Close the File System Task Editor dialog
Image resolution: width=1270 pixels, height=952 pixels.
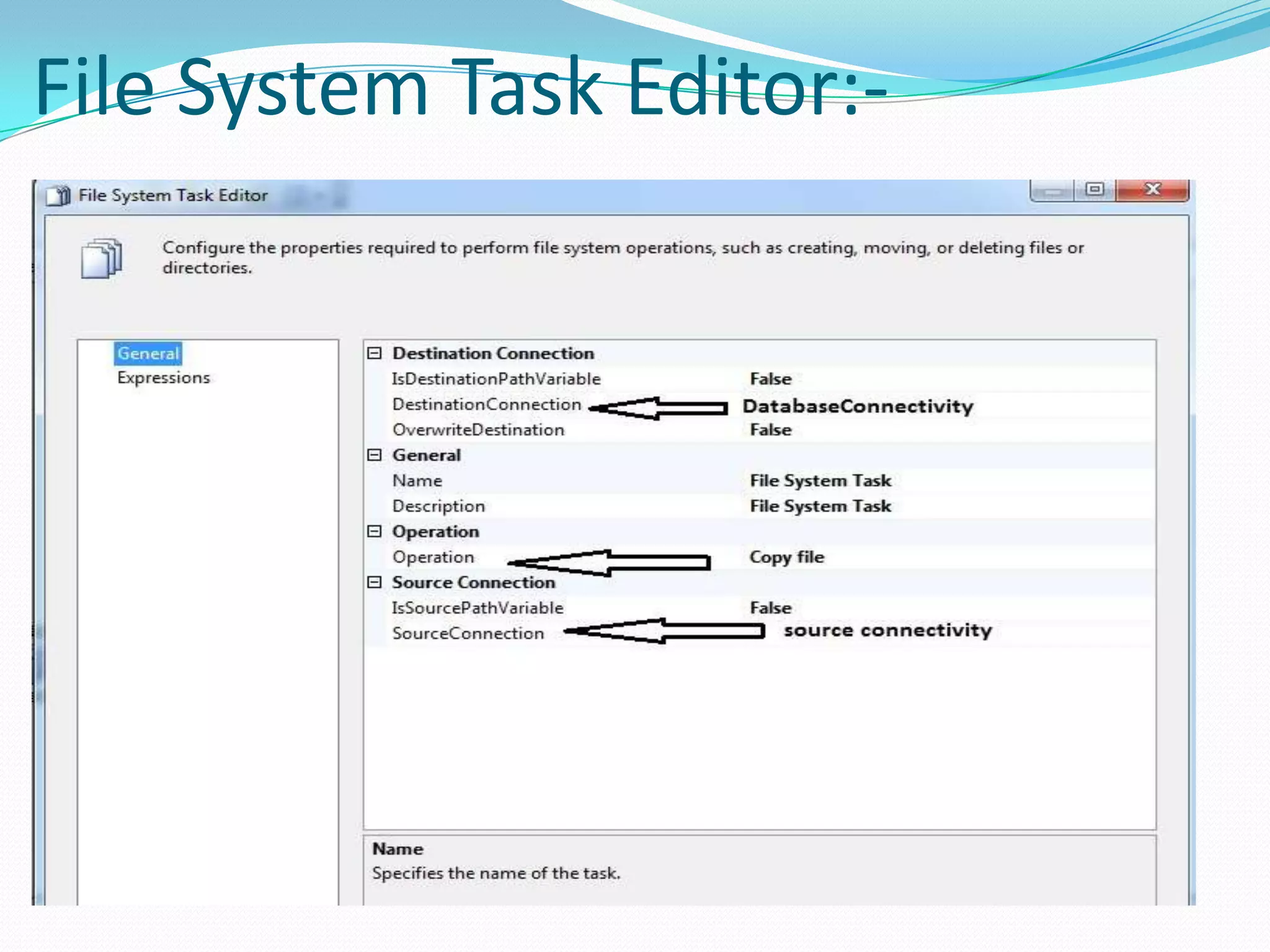1152,189
